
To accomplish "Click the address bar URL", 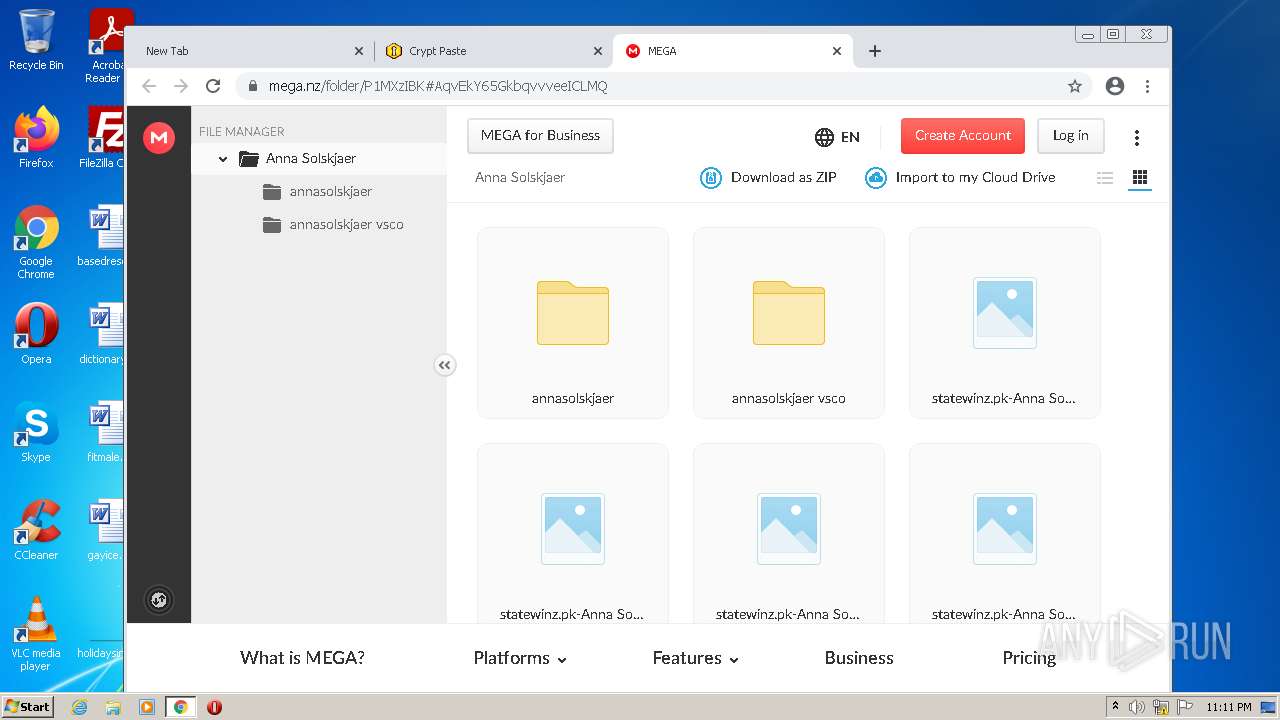I will click(438, 86).
